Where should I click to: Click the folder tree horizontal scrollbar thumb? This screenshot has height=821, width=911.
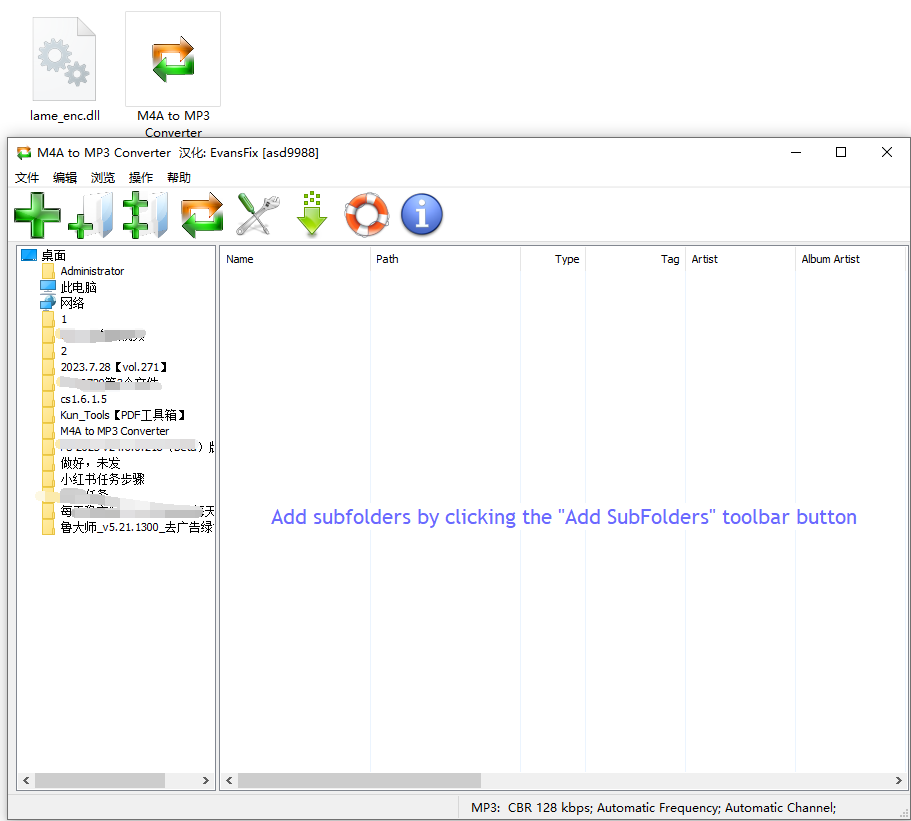pyautogui.click(x=100, y=780)
